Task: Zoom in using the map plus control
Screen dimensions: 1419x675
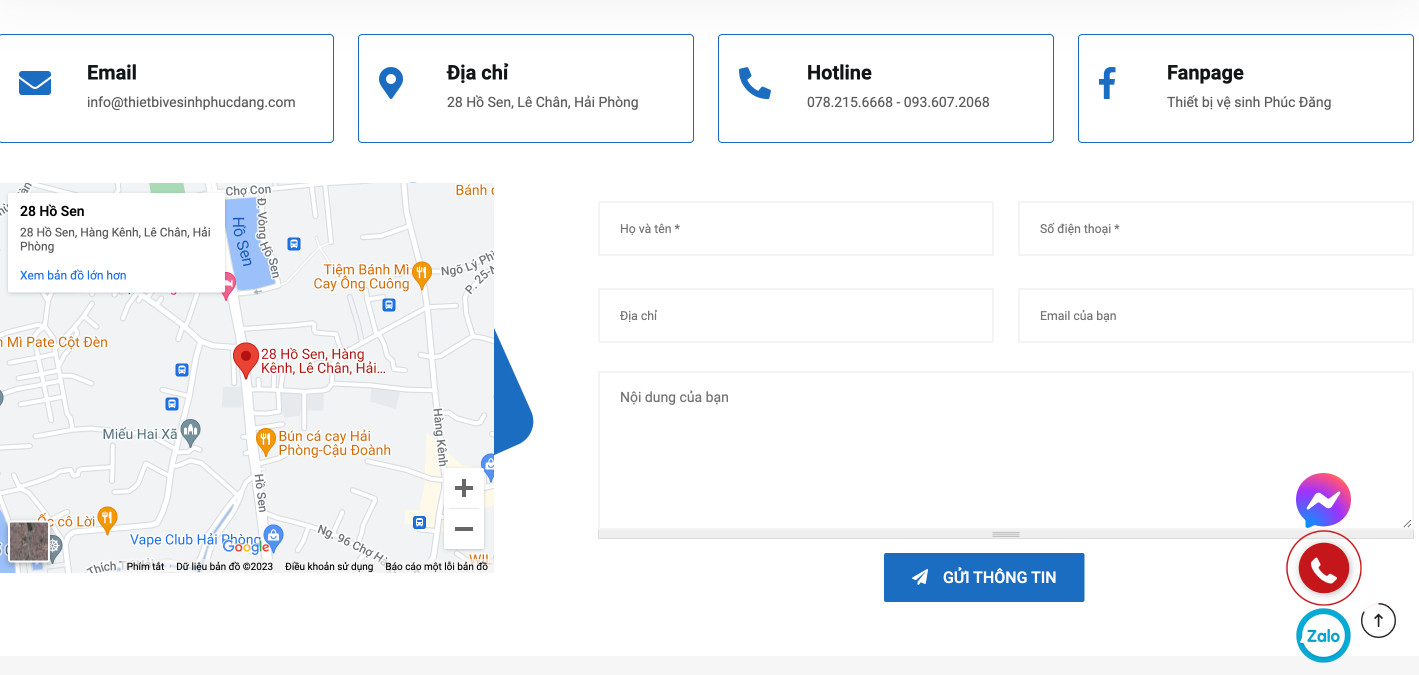Action: tap(463, 488)
